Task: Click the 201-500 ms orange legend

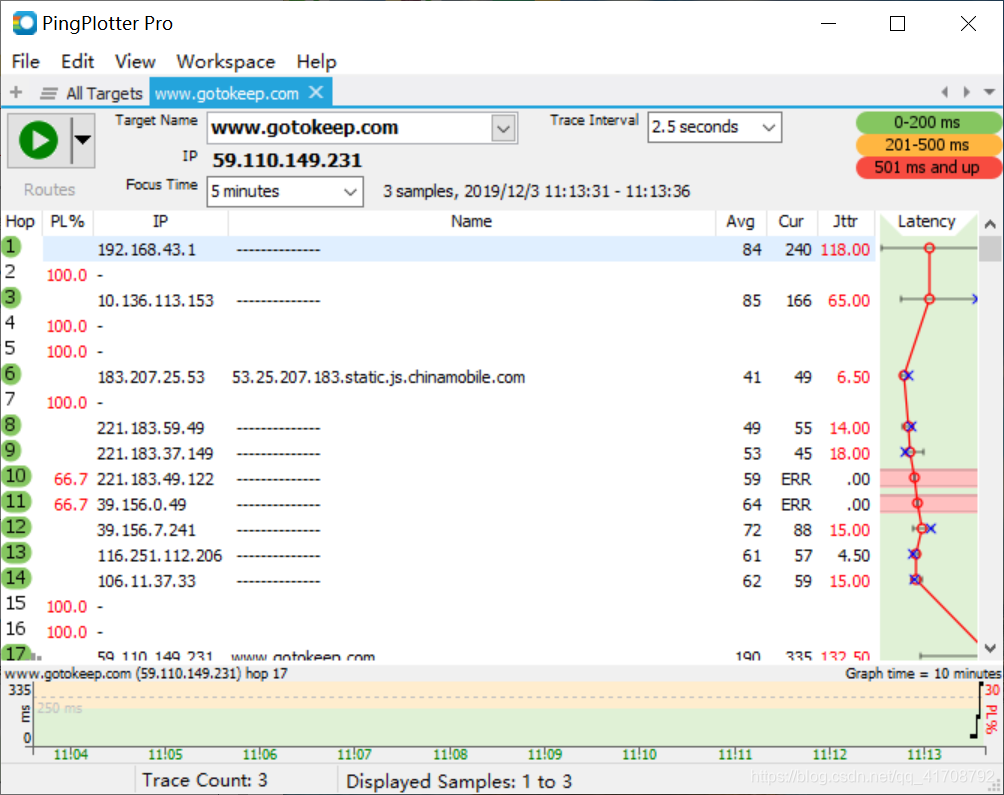Action: pos(927,145)
